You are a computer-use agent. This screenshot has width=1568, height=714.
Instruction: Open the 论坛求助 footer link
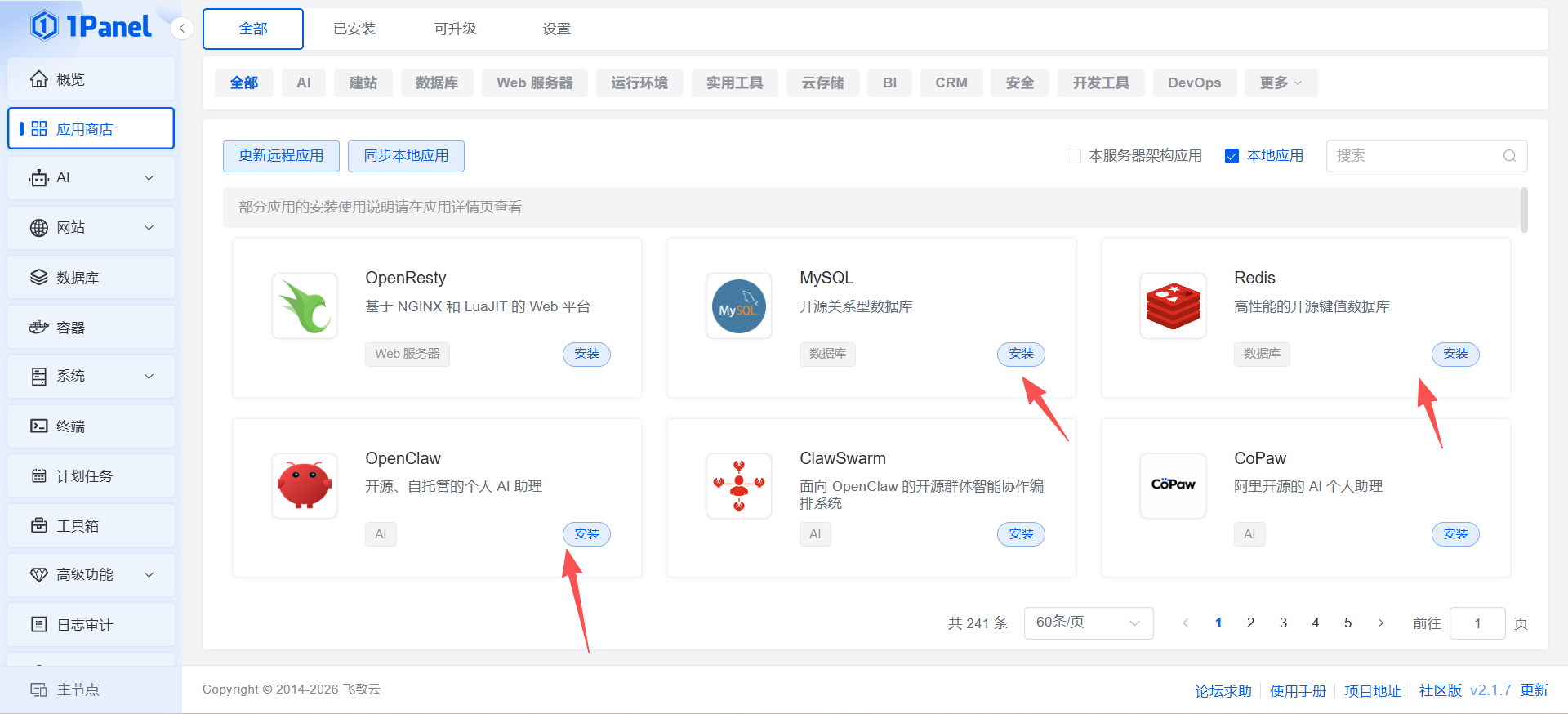tap(1223, 691)
